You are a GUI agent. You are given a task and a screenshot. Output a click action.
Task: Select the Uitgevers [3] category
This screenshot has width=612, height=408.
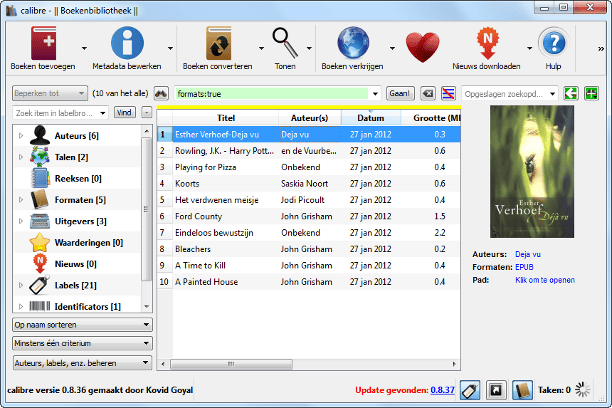coord(80,221)
